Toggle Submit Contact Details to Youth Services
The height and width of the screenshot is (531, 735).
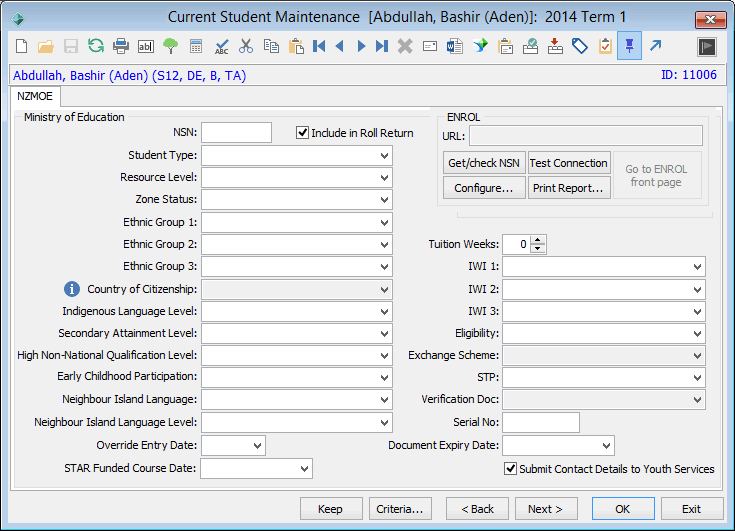point(510,469)
